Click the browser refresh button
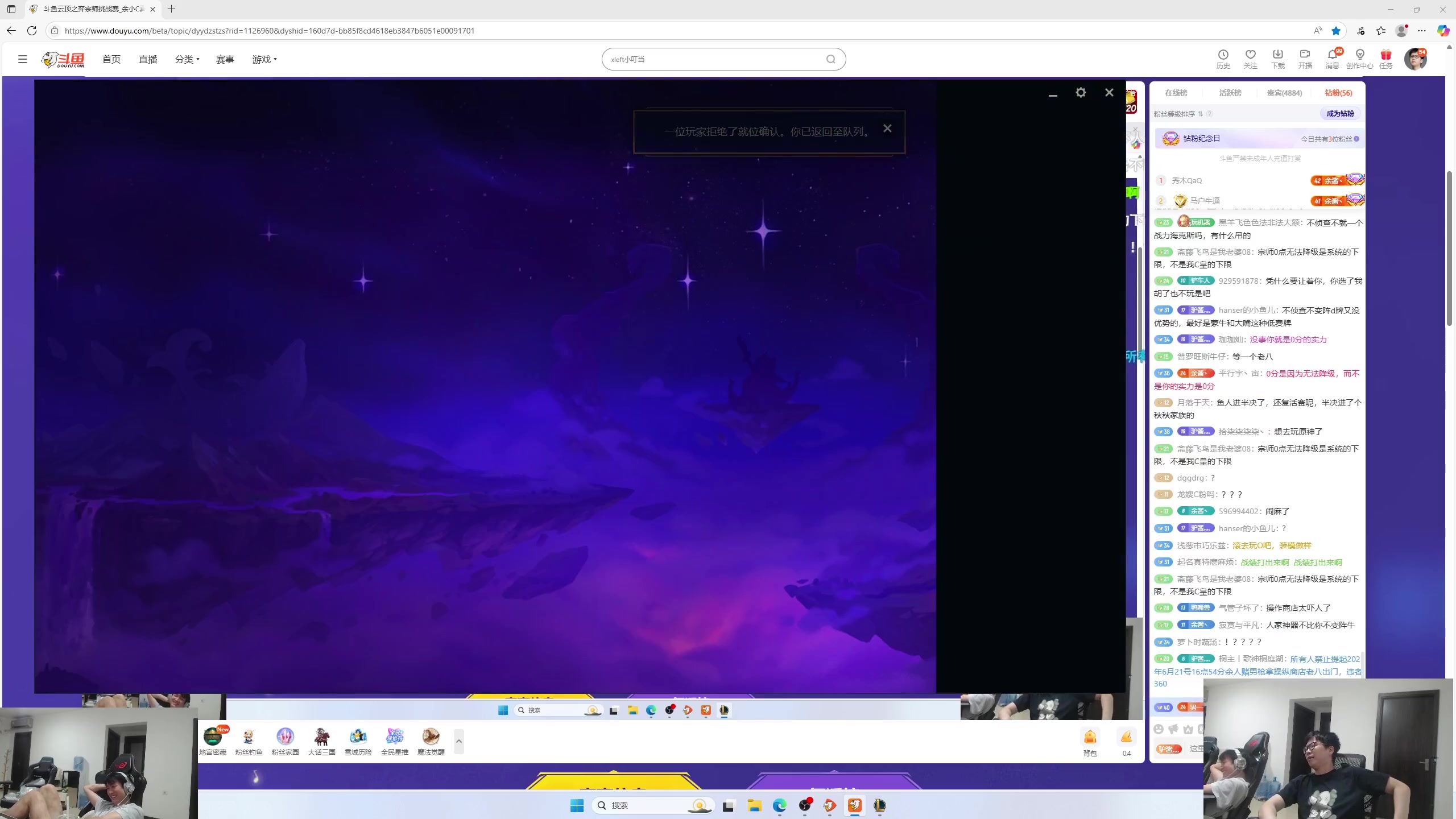 (32, 31)
